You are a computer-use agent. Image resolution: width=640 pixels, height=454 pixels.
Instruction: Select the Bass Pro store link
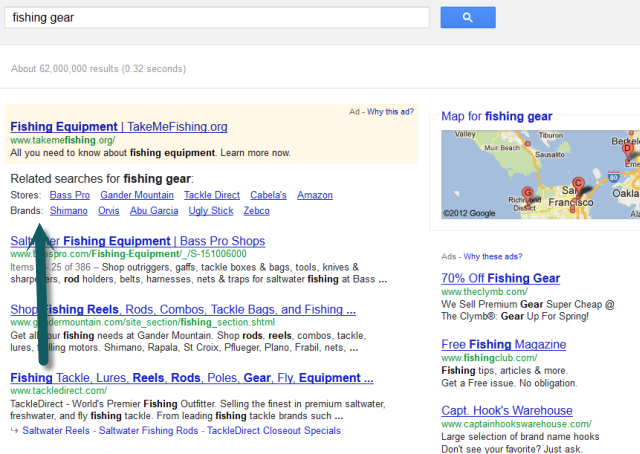[69, 195]
